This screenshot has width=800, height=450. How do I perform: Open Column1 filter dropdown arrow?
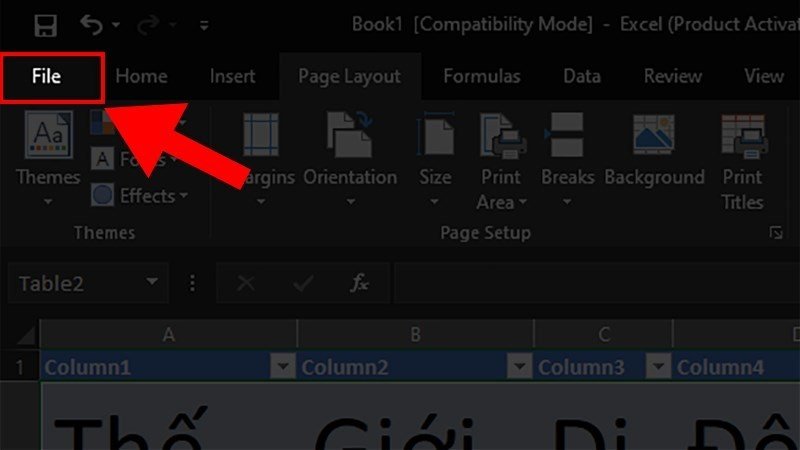pyautogui.click(x=284, y=368)
